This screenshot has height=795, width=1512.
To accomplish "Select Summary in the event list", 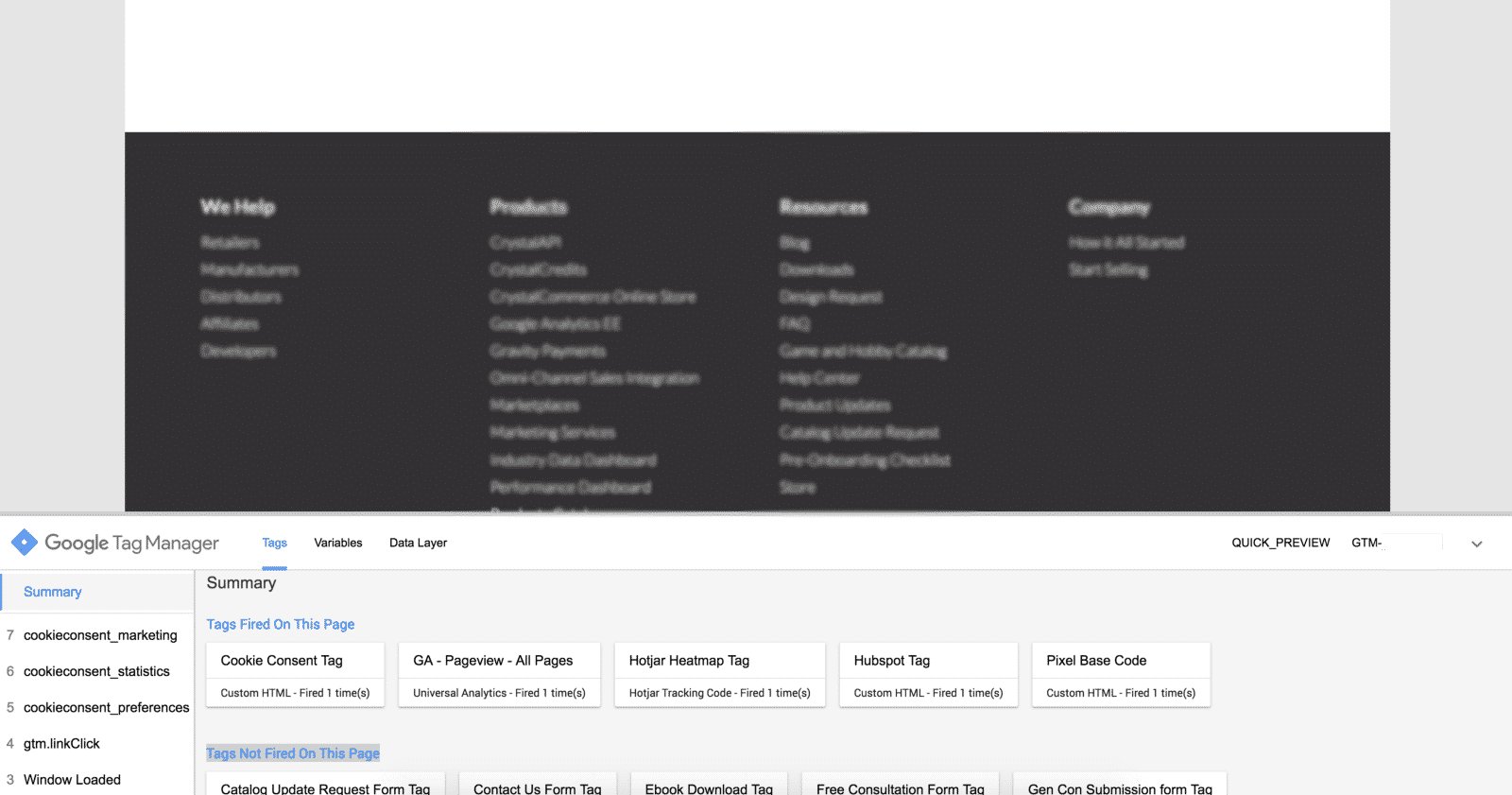I will point(96,592).
